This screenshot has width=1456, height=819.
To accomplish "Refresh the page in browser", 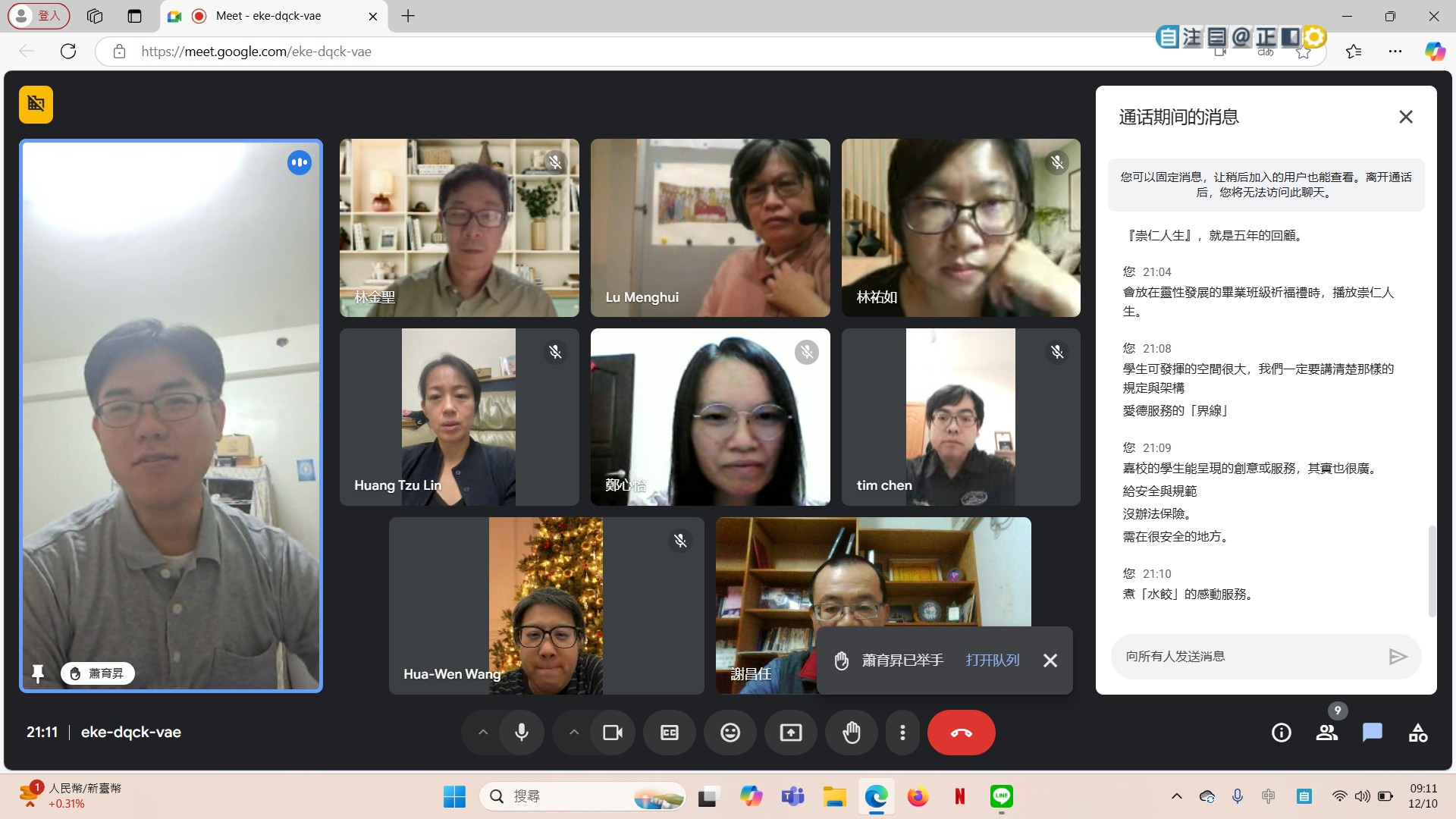I will pyautogui.click(x=68, y=52).
